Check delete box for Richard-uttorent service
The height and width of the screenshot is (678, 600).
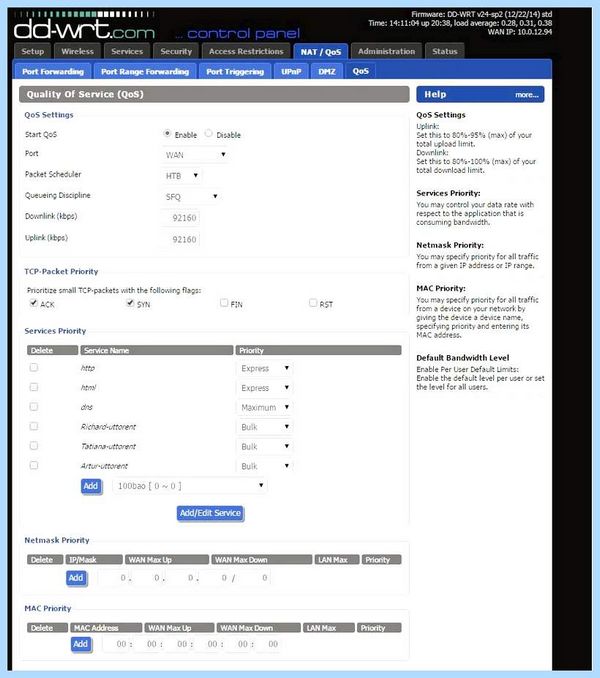tap(34, 426)
